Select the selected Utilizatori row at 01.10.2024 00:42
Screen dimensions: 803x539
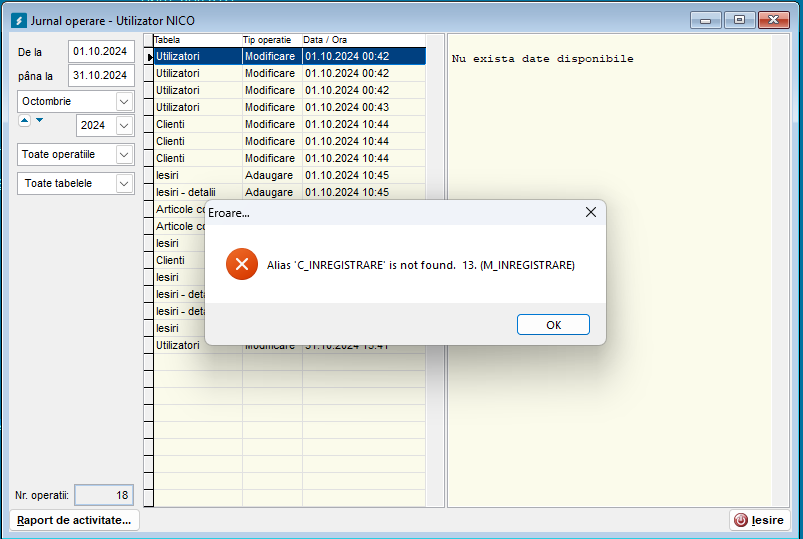[290, 56]
